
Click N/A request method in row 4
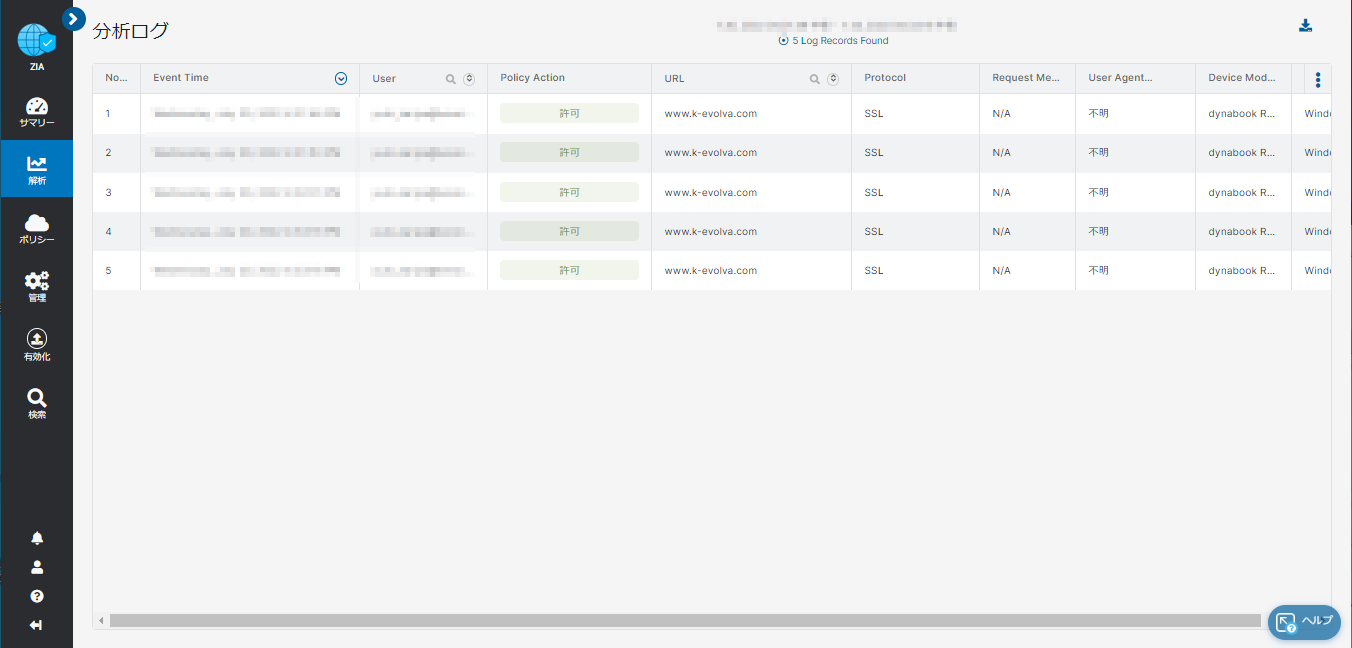coord(1001,231)
